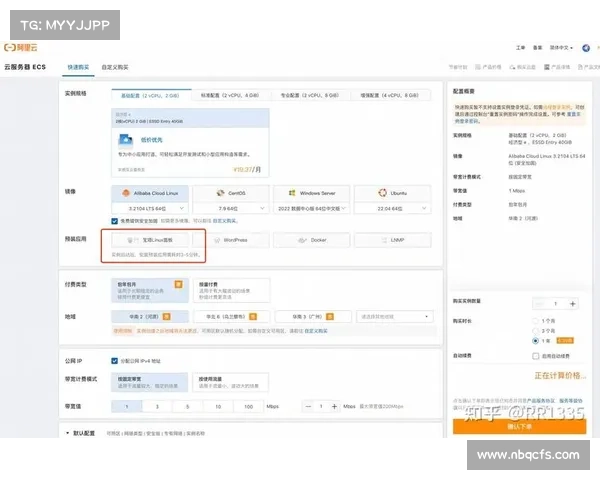Select the WordPress preinstalled application
The height and width of the screenshot is (480, 600).
pos(231,240)
